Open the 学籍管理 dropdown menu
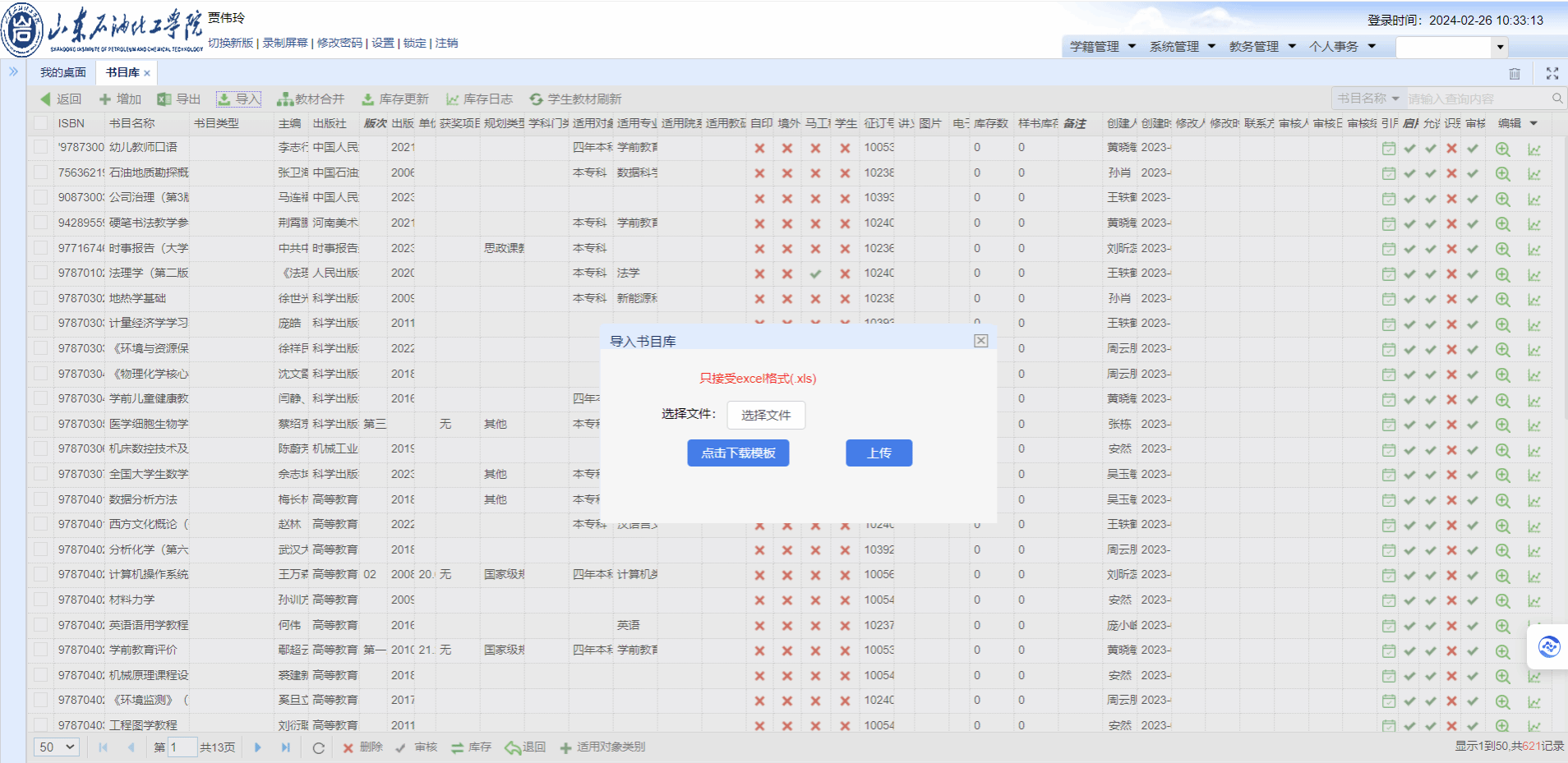Screen dimensions: 1568x763 coord(1102,47)
